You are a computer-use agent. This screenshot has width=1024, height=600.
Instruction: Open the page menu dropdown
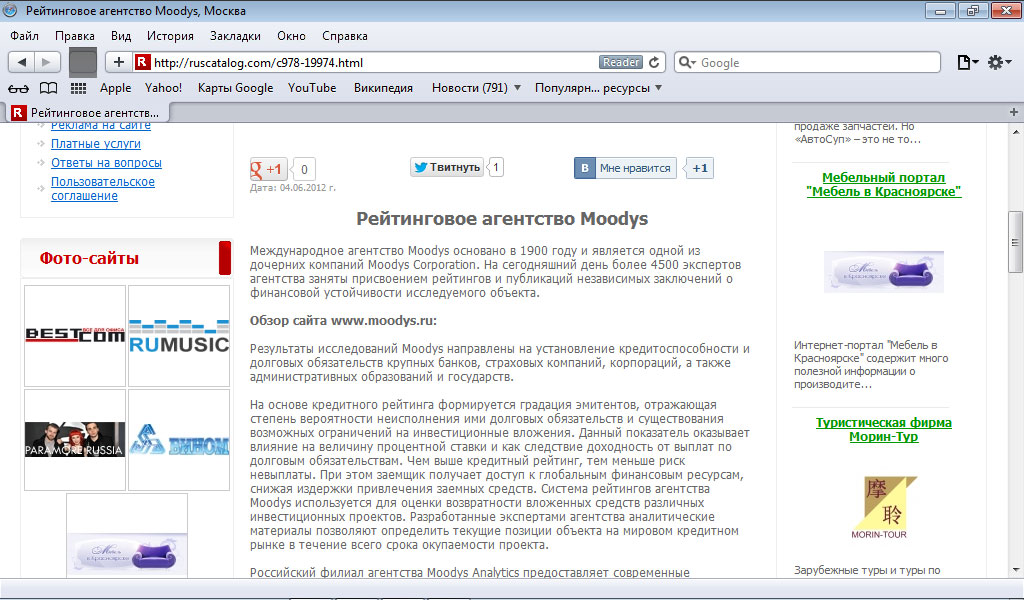[967, 62]
